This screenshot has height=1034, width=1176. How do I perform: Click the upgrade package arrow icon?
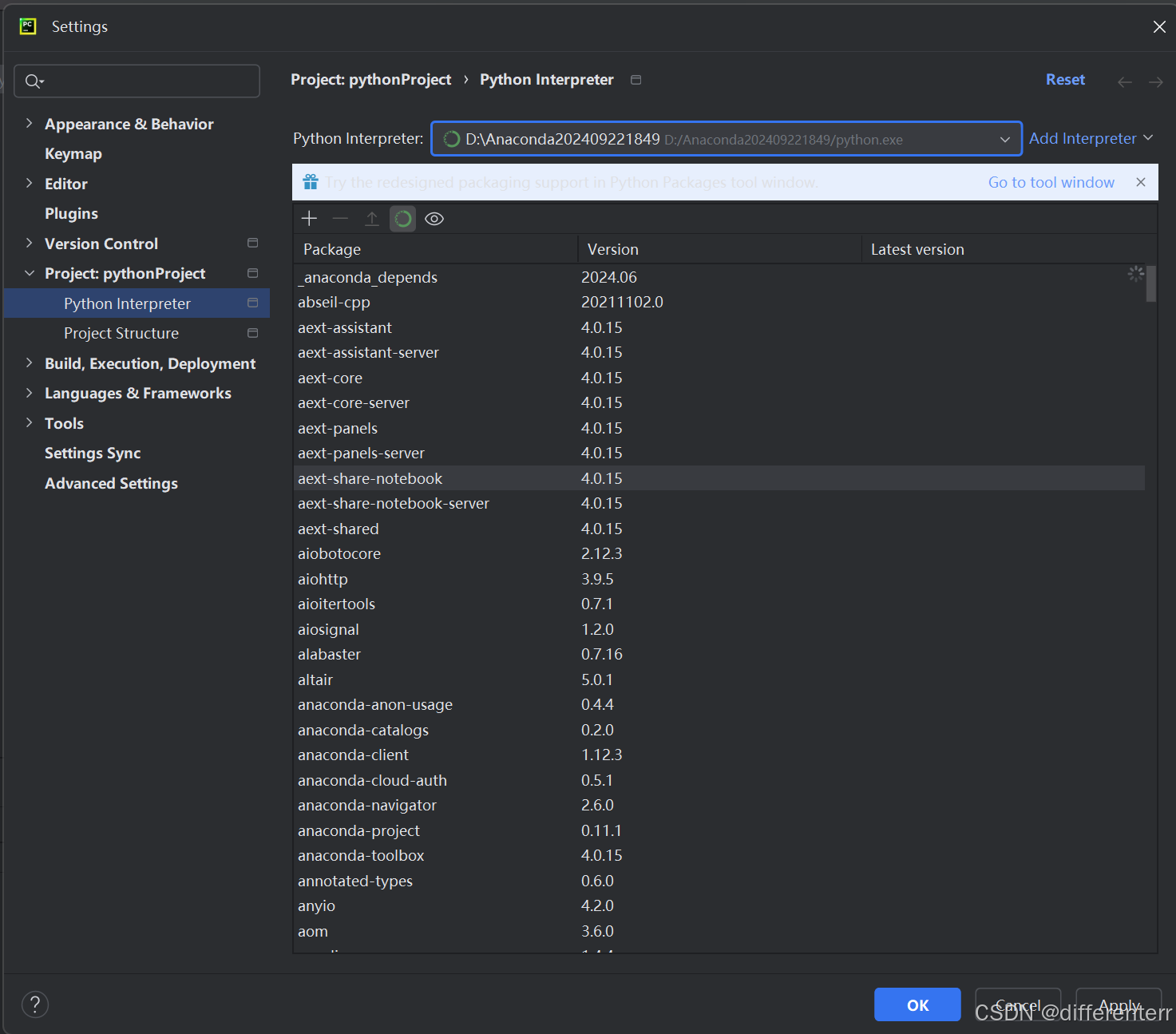[371, 218]
